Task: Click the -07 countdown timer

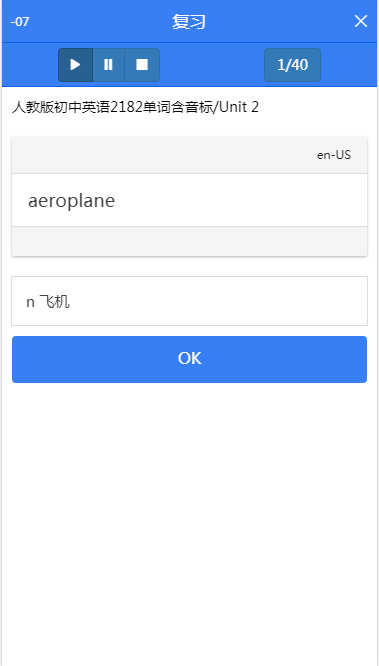Action: (x=20, y=22)
